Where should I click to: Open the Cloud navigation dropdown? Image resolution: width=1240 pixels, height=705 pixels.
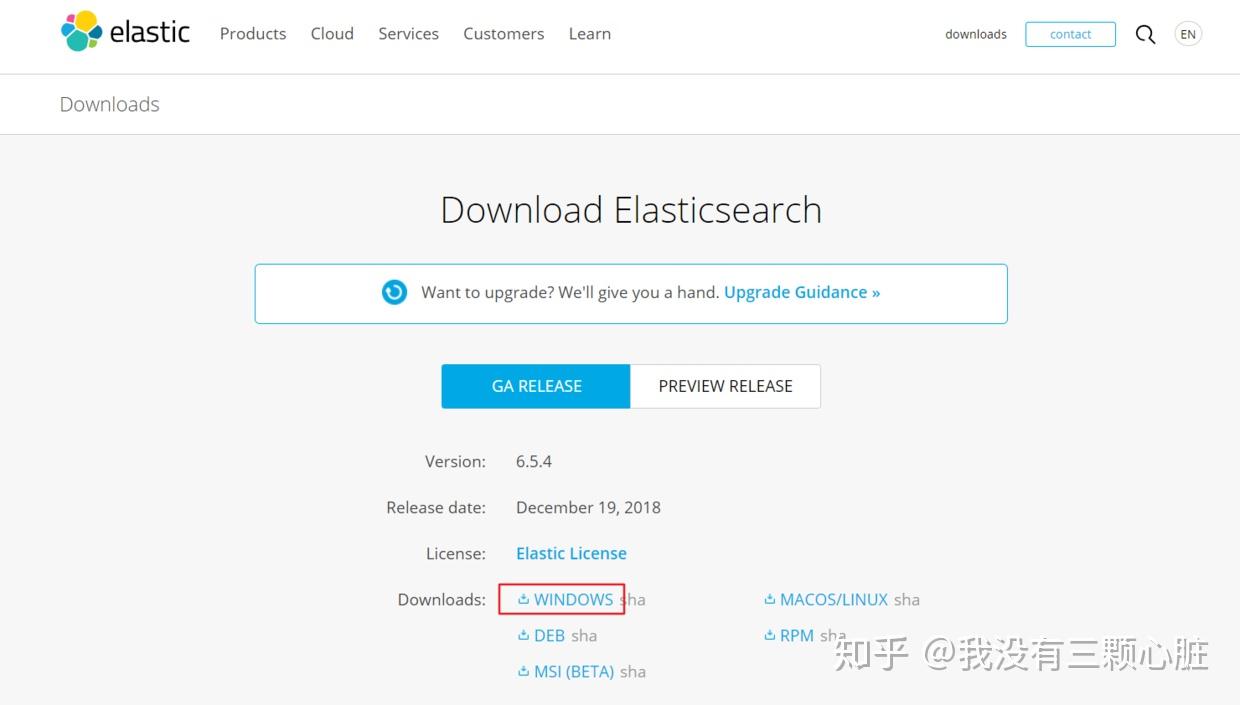pyautogui.click(x=331, y=33)
